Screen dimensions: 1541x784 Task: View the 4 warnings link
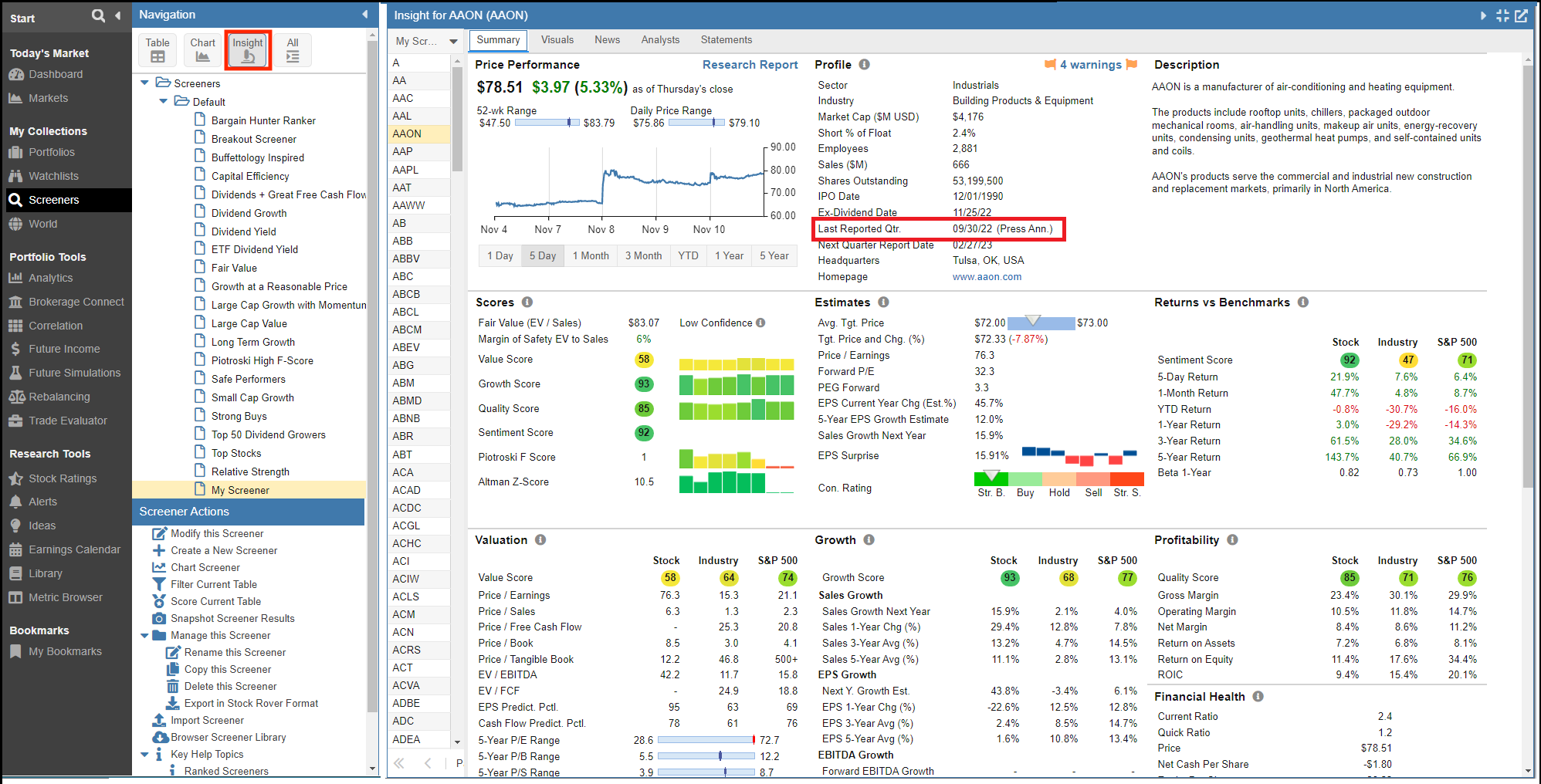tap(1090, 65)
